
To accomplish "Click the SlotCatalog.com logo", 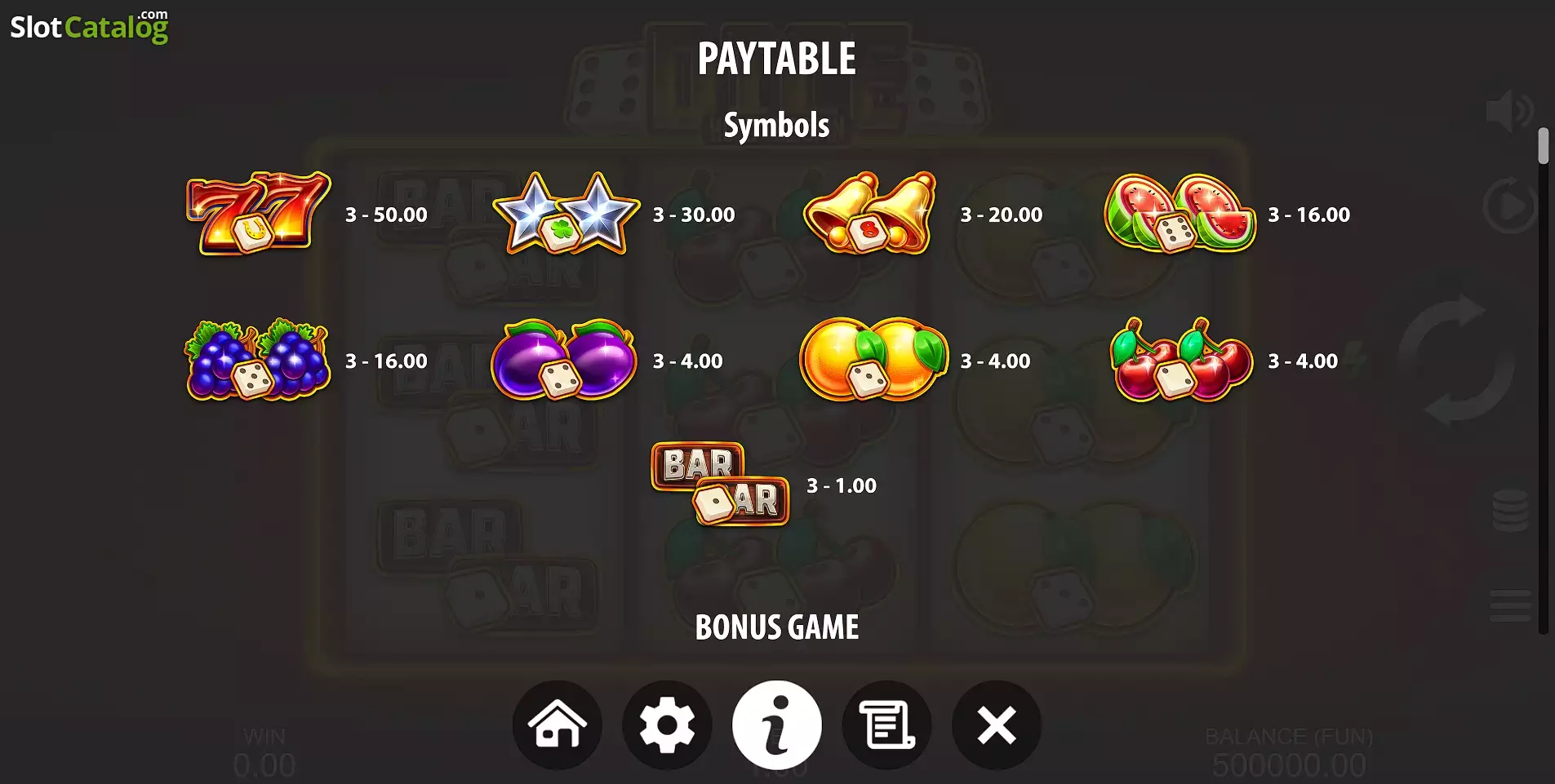I will pyautogui.click(x=89, y=27).
